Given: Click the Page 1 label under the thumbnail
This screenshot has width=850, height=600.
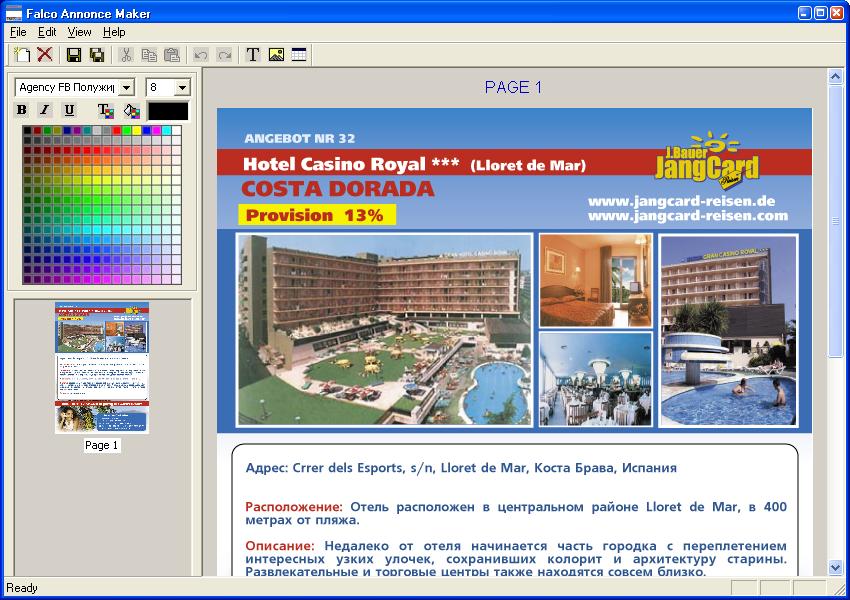Looking at the screenshot, I should coord(101,446).
